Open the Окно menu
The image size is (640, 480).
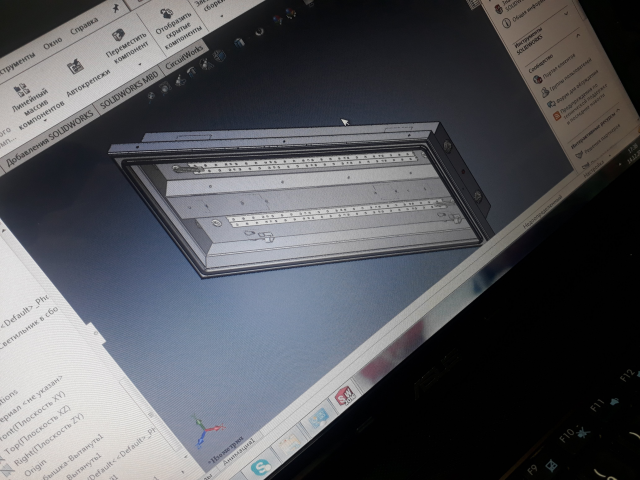click(53, 42)
